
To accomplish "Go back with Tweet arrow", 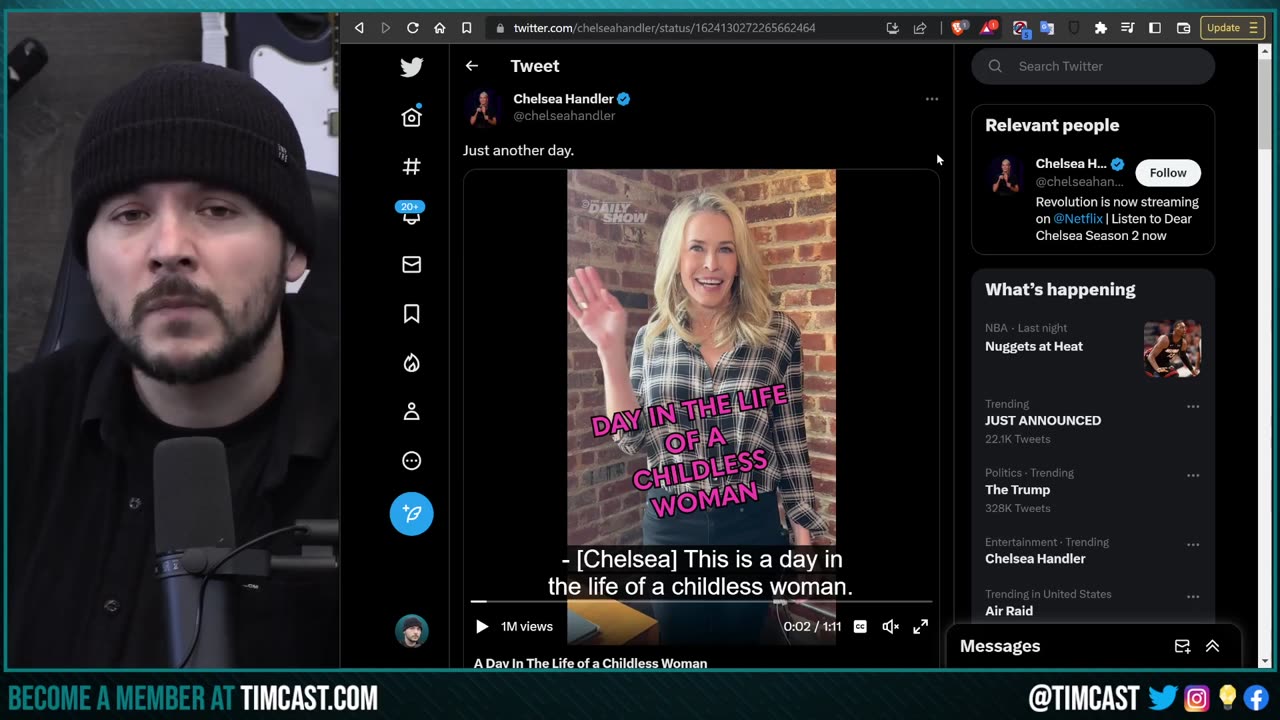I will [472, 66].
